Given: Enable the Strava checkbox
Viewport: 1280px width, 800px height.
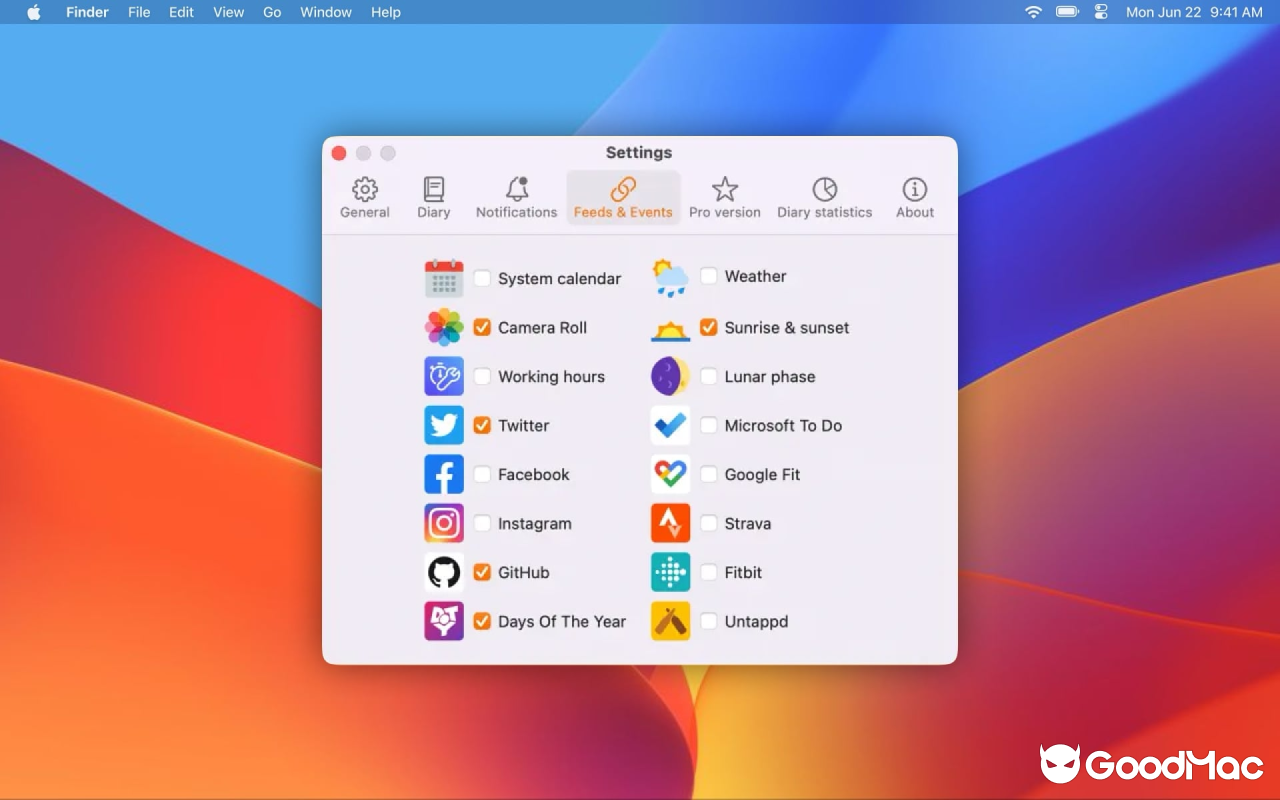Looking at the screenshot, I should [x=708, y=523].
